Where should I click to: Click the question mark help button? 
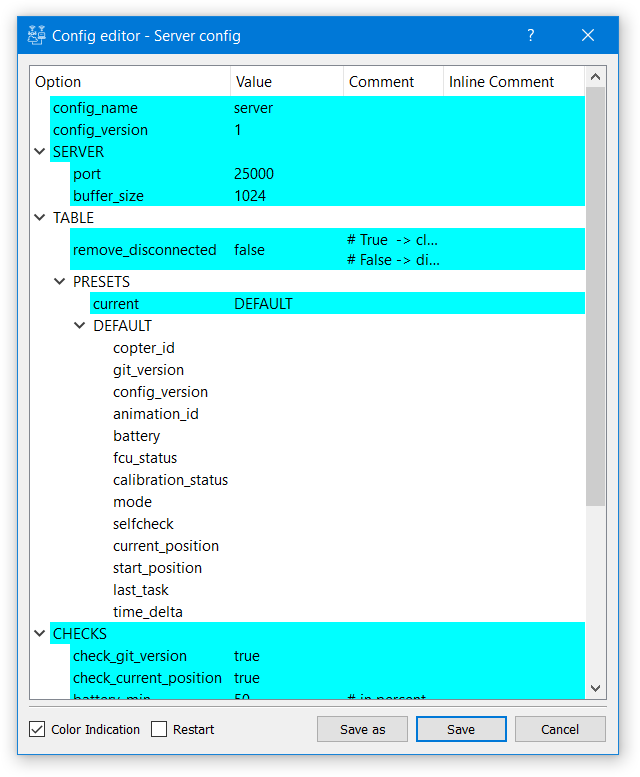pyautogui.click(x=531, y=35)
